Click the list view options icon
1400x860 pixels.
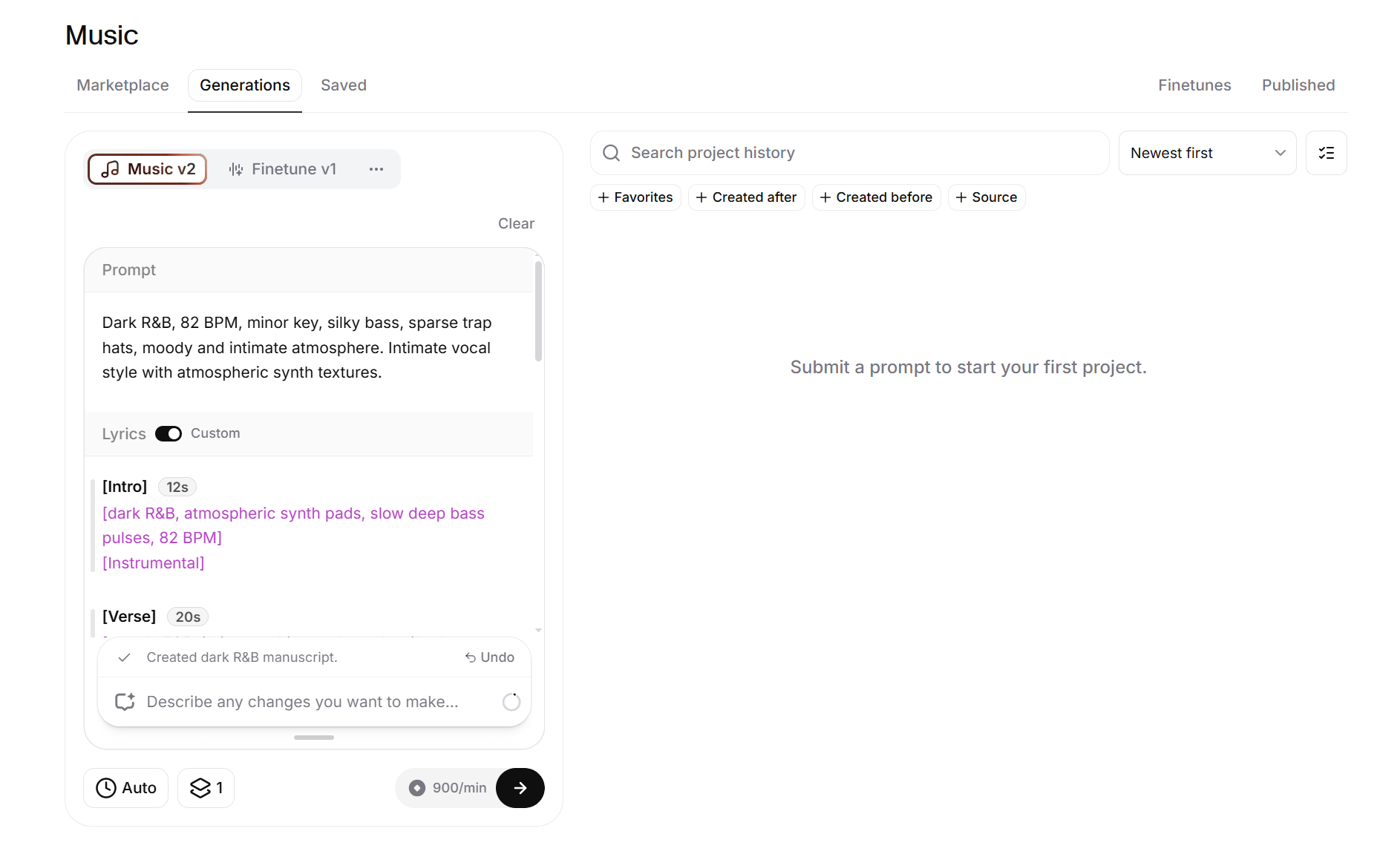click(x=1326, y=153)
